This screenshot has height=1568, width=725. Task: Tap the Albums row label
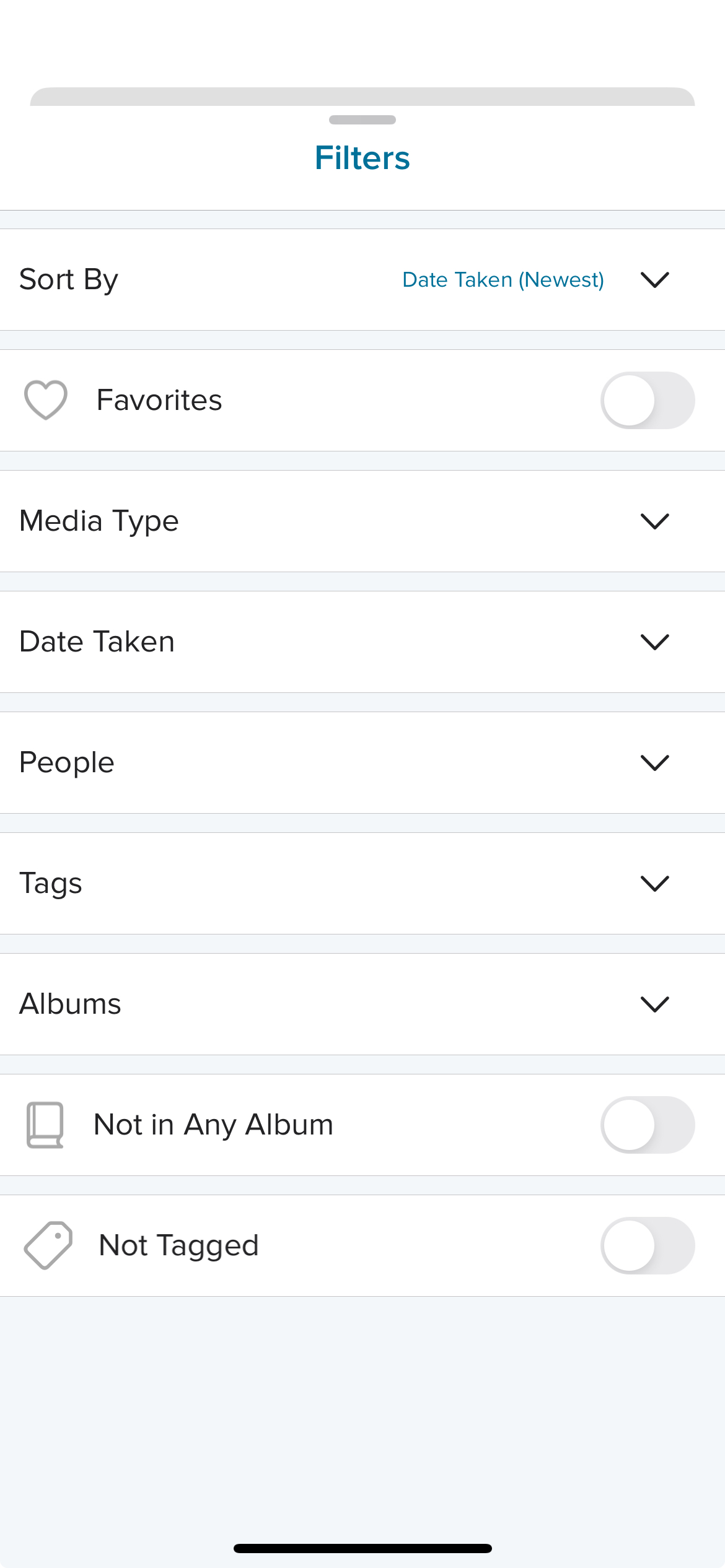coord(70,1004)
